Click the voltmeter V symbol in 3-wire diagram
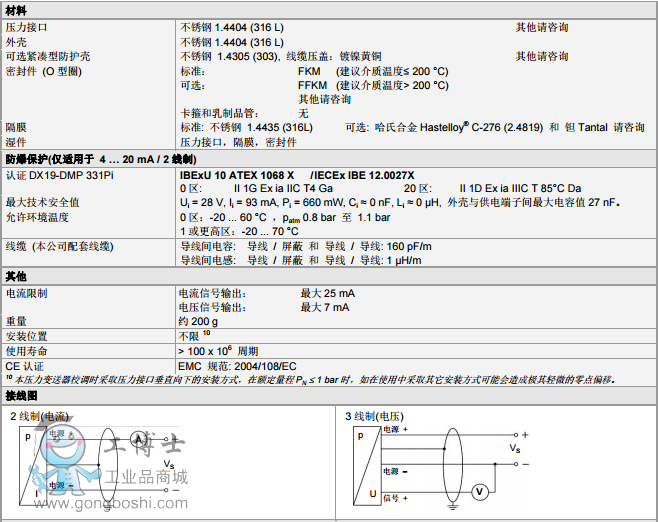This screenshot has width=658, height=522. pyautogui.click(x=479, y=491)
